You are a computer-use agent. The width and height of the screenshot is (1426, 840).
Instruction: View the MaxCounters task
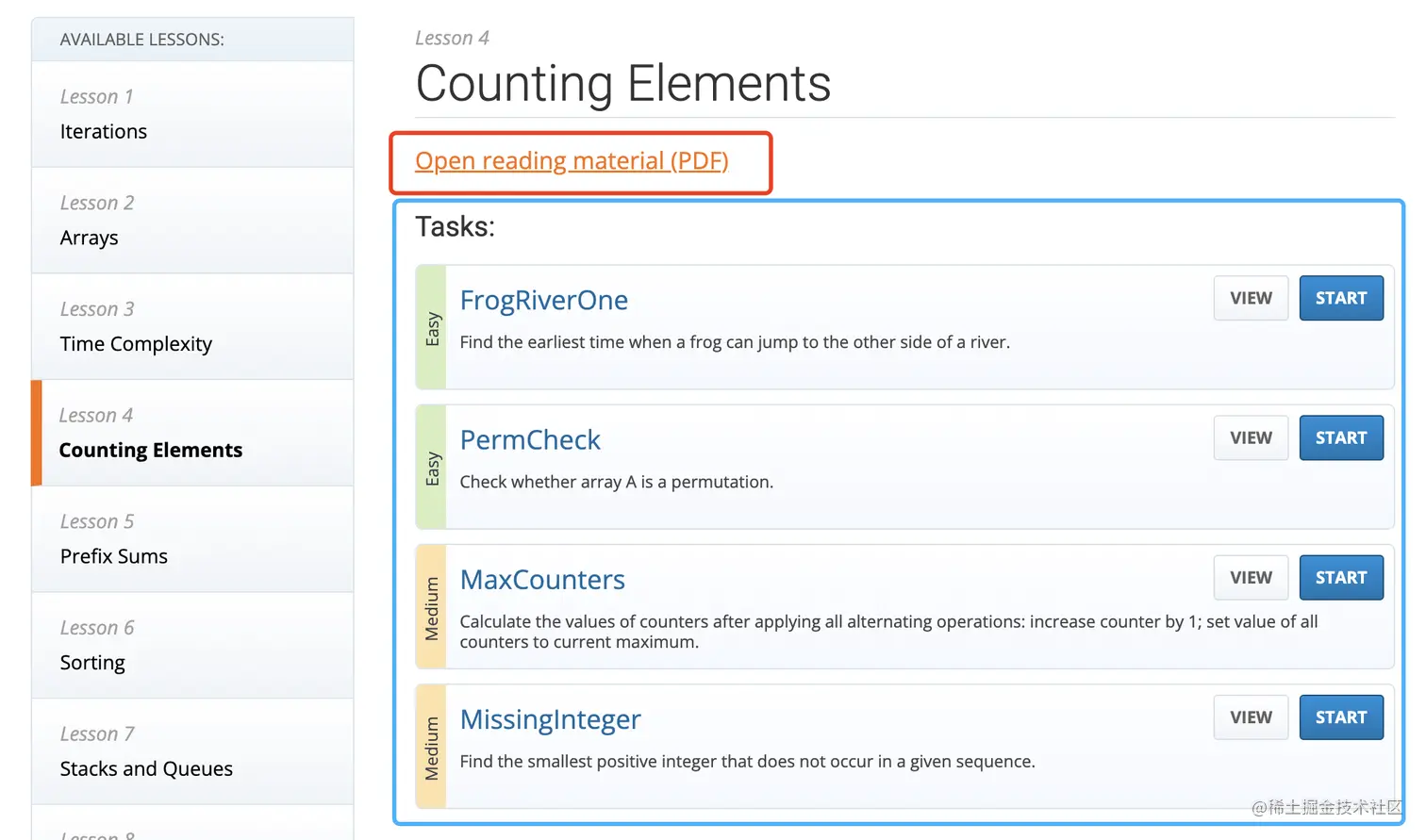tap(1251, 577)
